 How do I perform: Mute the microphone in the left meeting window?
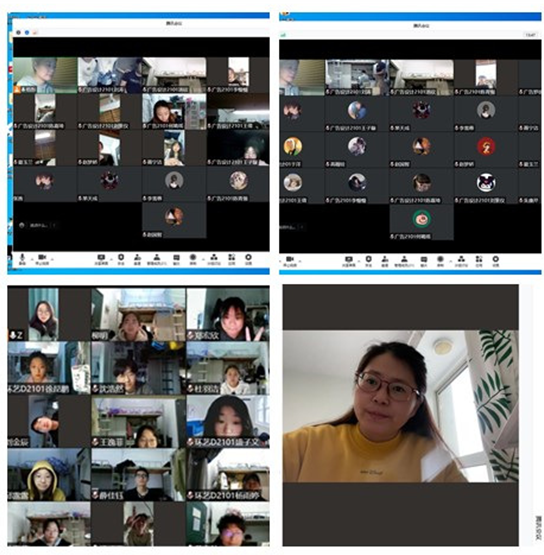point(22,259)
